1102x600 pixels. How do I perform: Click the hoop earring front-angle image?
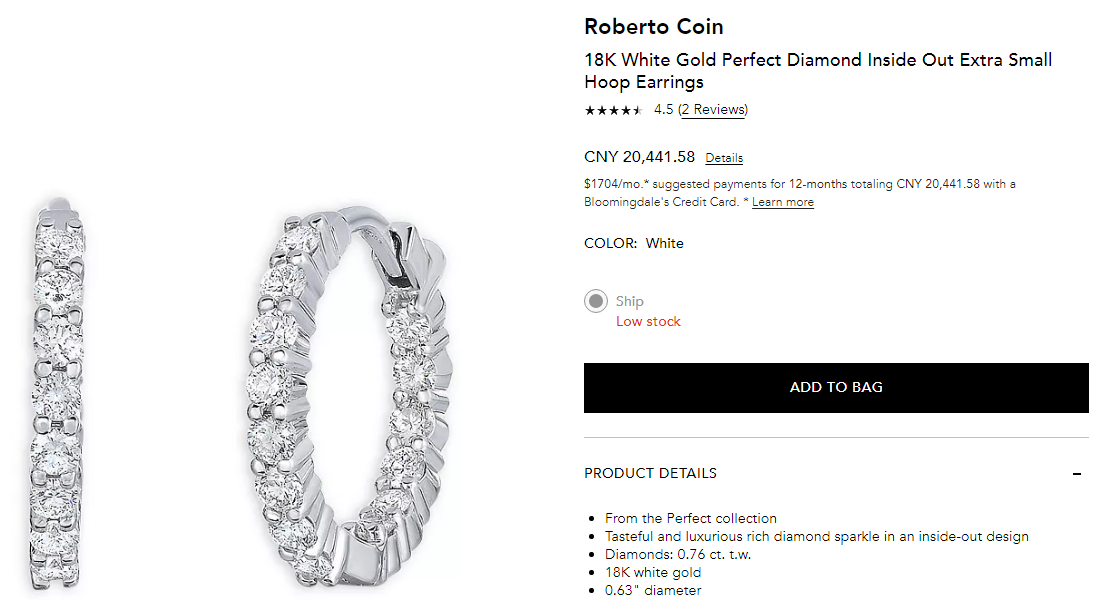click(x=346, y=396)
